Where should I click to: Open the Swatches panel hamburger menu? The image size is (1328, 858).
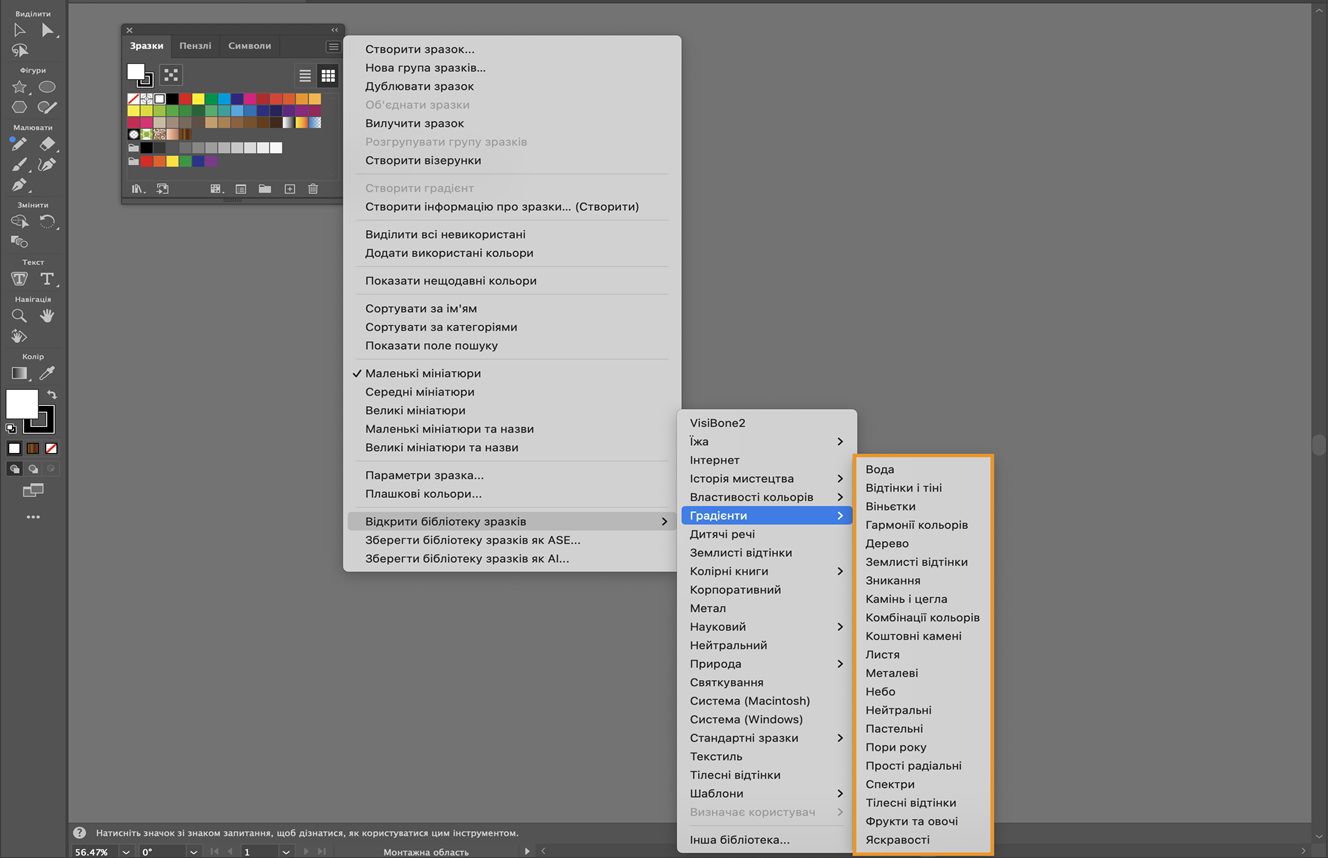333,46
